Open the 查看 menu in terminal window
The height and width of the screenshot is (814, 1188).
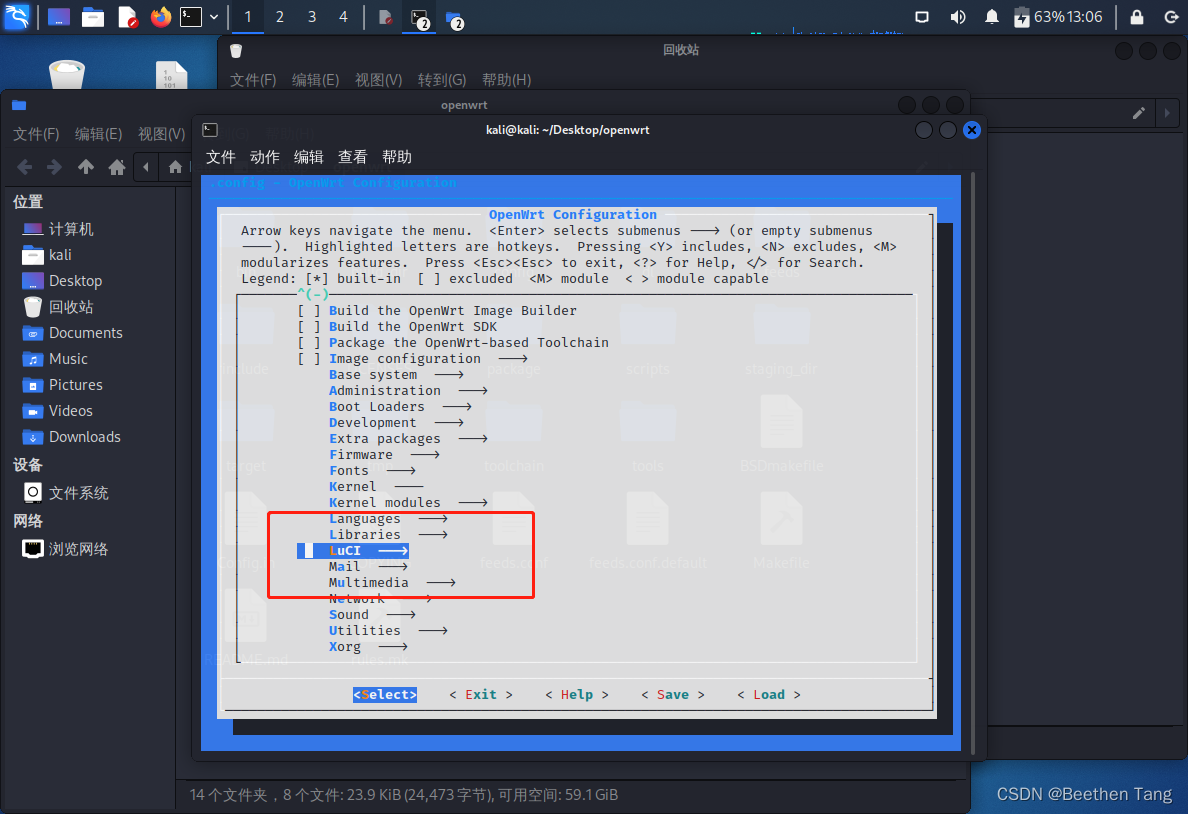coord(352,157)
